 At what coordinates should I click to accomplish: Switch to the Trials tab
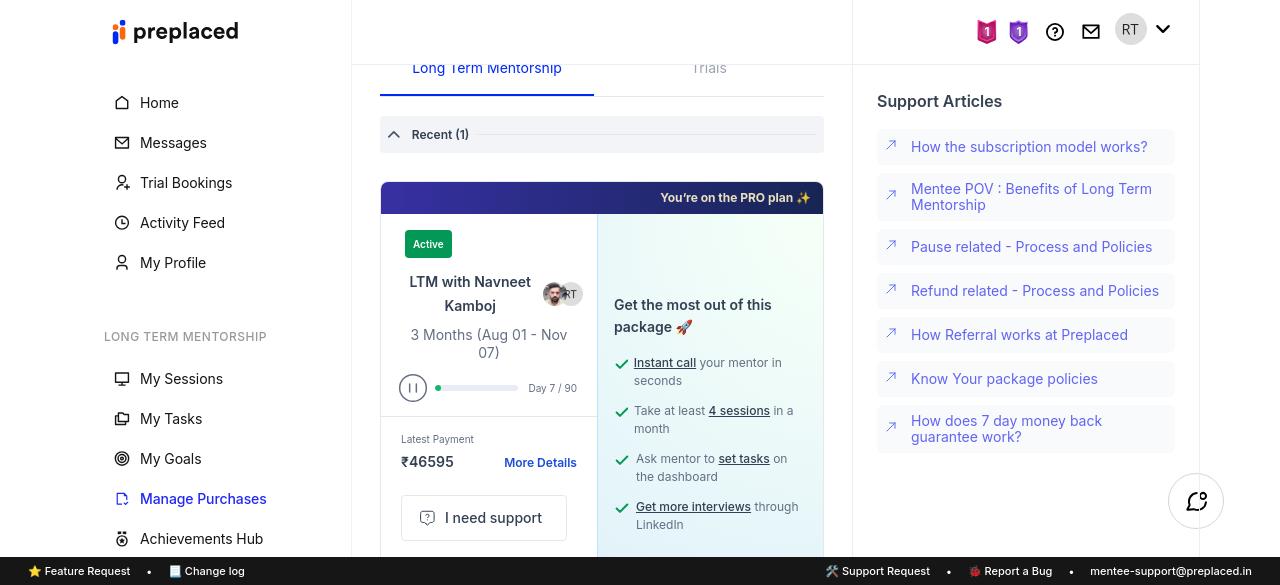[x=709, y=69]
